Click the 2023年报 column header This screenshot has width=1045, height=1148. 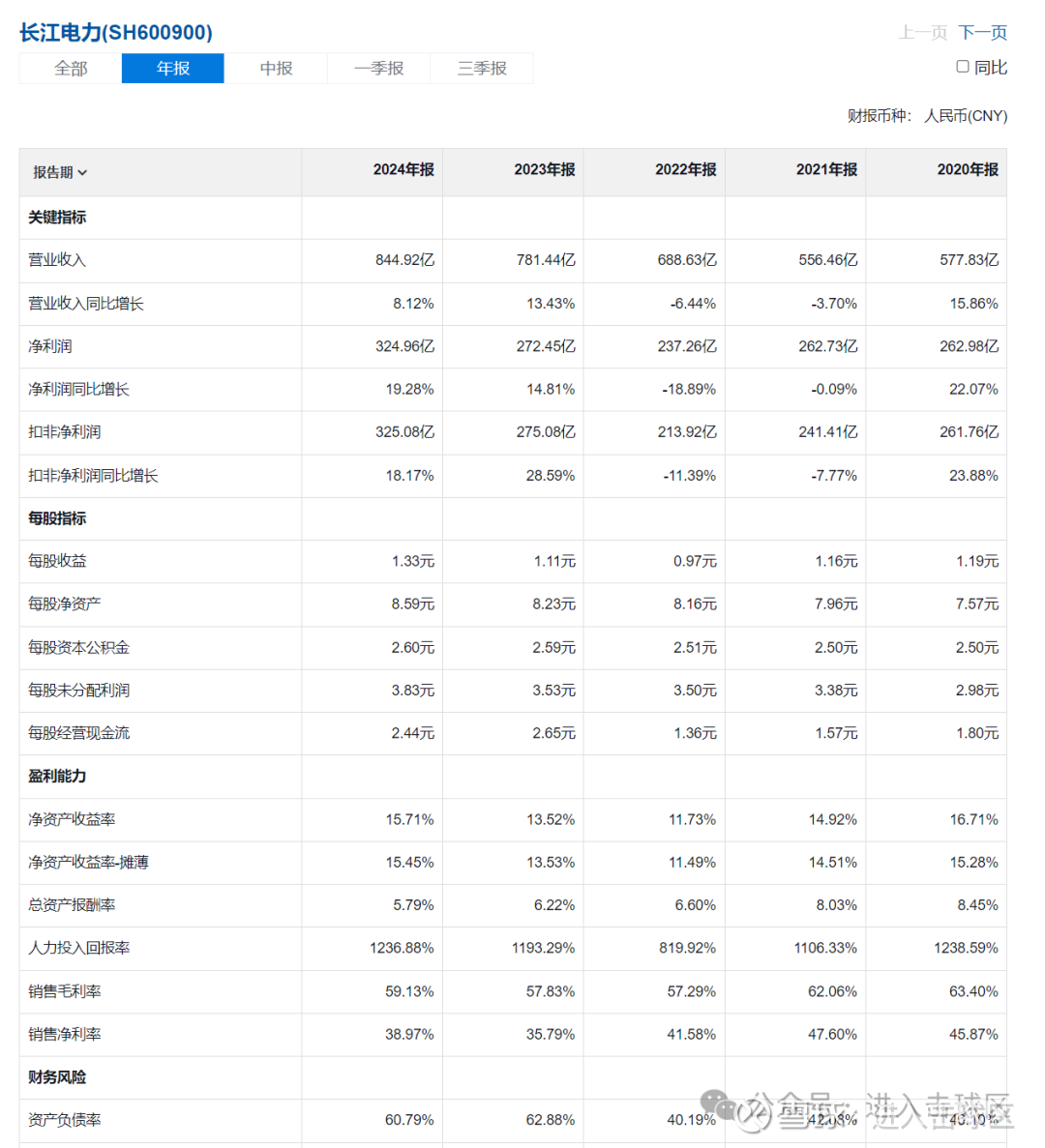coord(544,170)
